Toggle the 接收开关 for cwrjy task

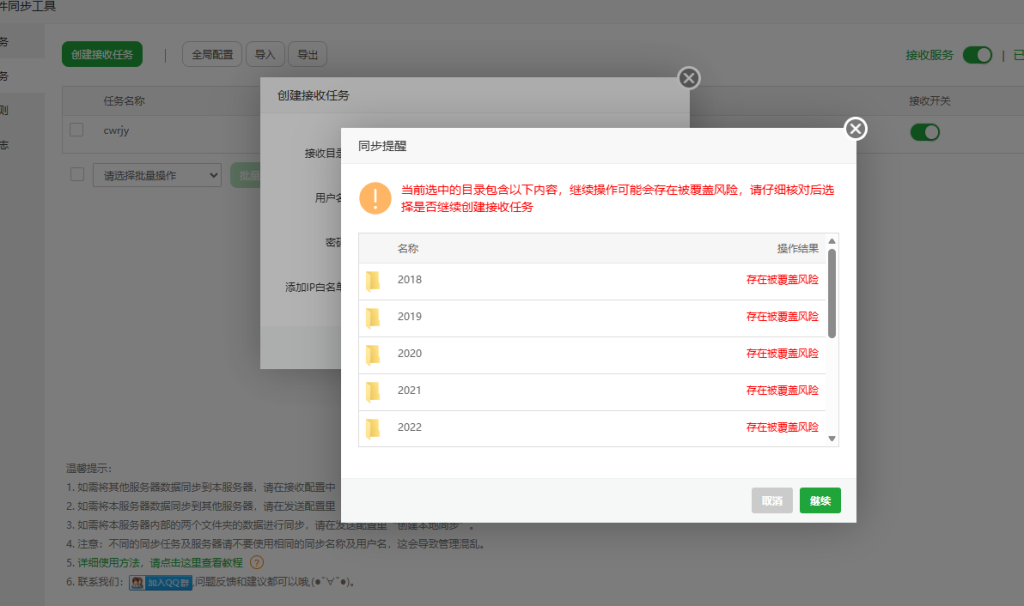click(925, 133)
